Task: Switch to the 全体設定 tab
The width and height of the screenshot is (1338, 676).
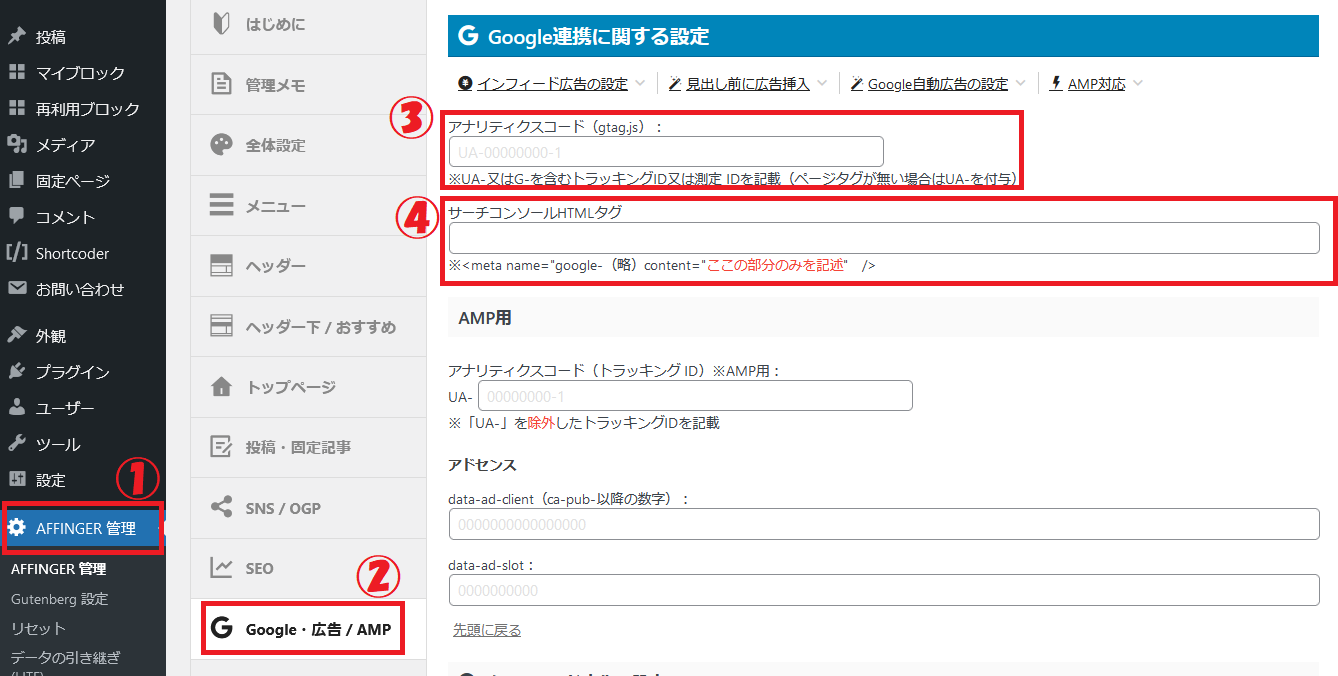Action: coord(308,145)
